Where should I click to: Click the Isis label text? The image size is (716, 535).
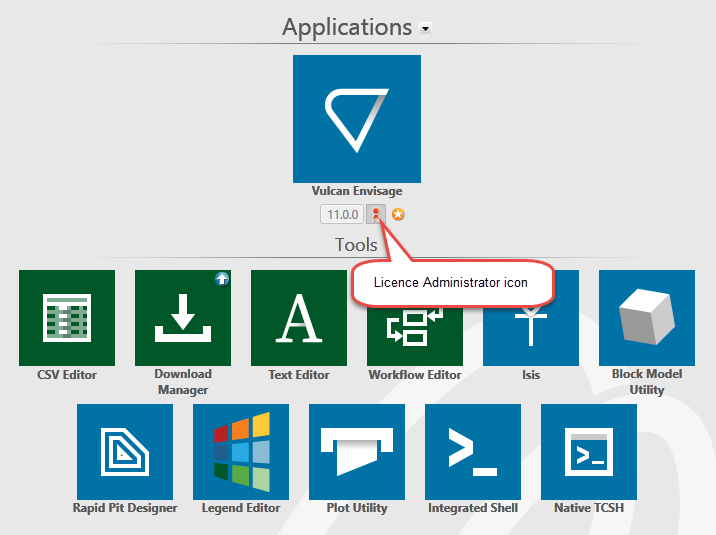pyautogui.click(x=531, y=375)
